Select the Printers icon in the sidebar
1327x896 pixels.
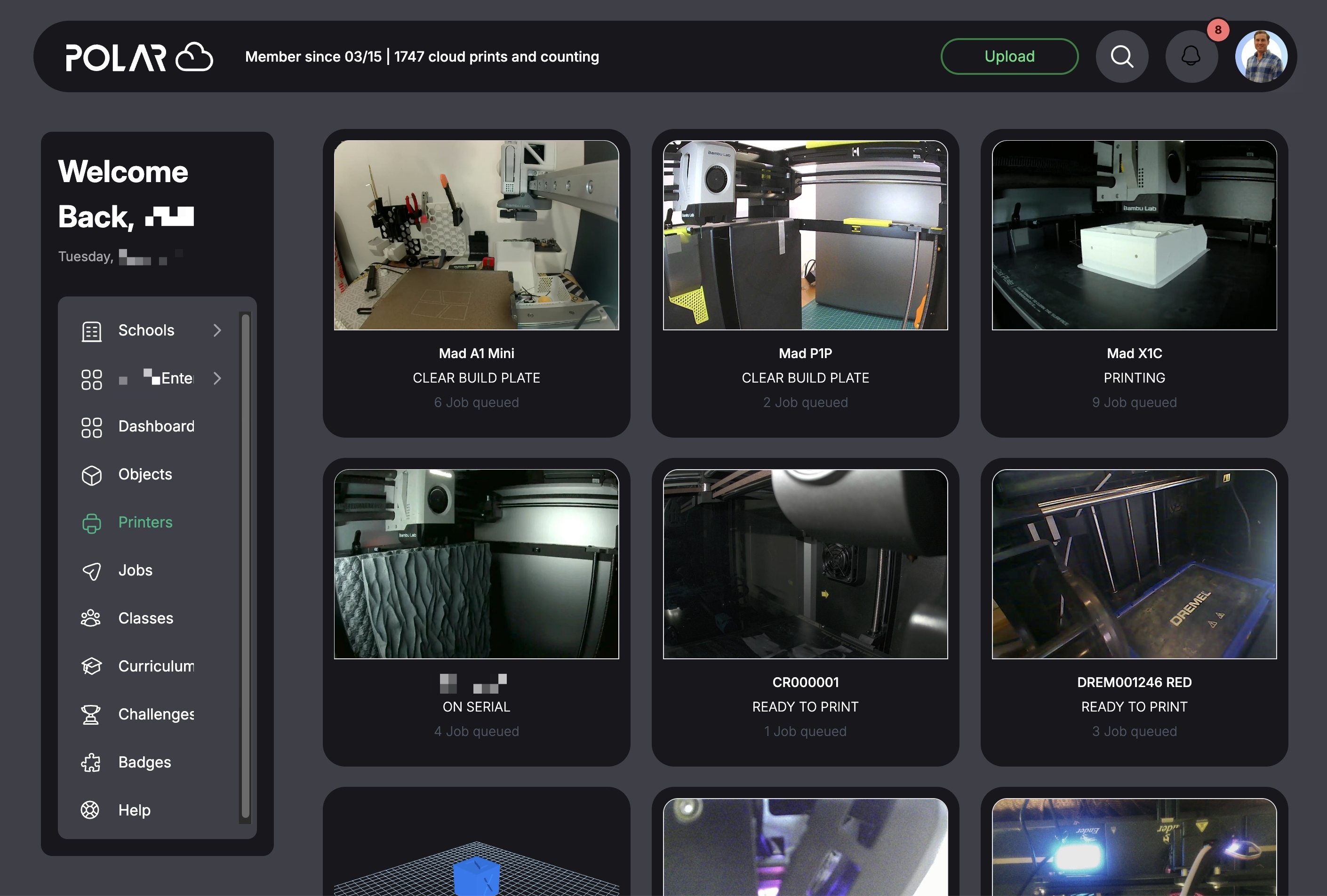[x=91, y=522]
